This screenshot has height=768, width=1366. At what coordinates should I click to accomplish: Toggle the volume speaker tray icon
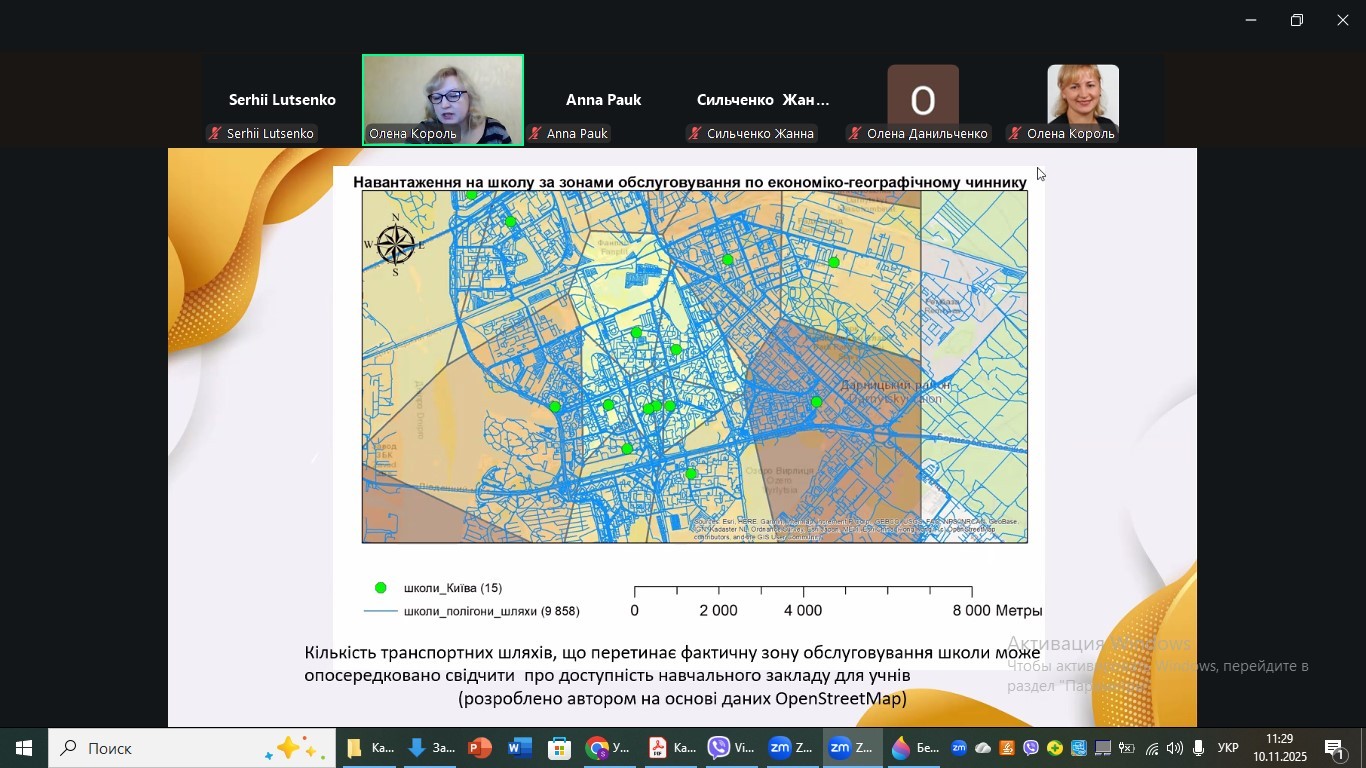point(1174,748)
